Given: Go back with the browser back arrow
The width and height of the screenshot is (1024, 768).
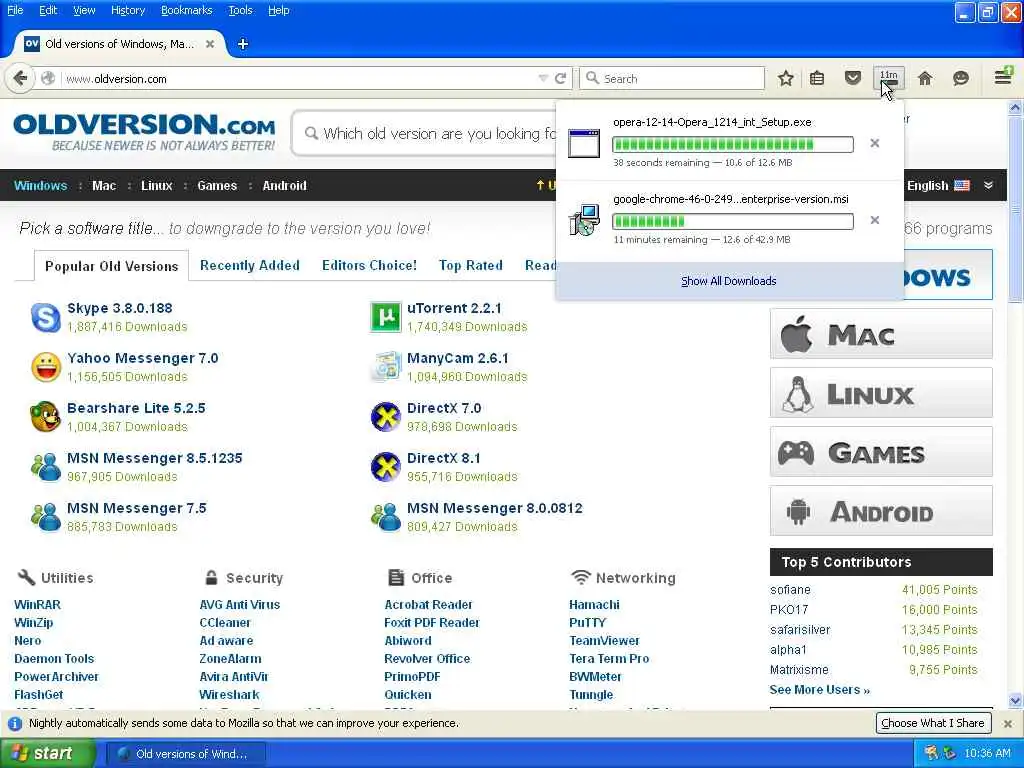Looking at the screenshot, I should [20, 78].
